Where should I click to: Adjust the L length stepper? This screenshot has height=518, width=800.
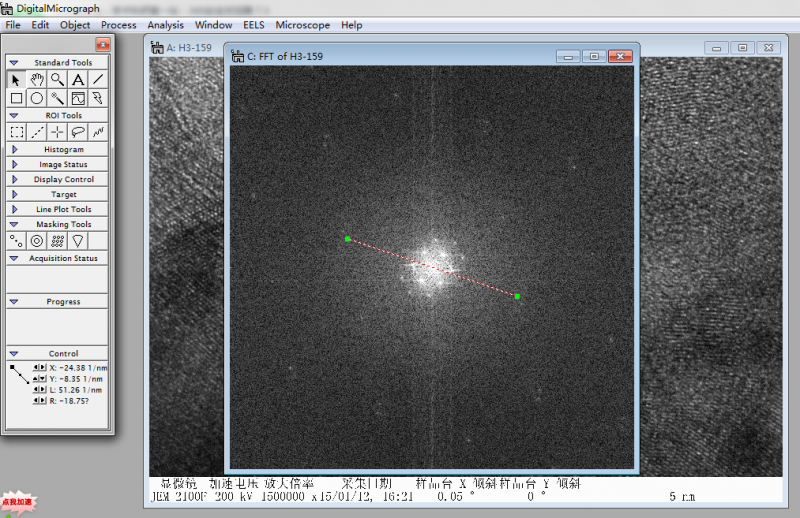(x=40, y=389)
